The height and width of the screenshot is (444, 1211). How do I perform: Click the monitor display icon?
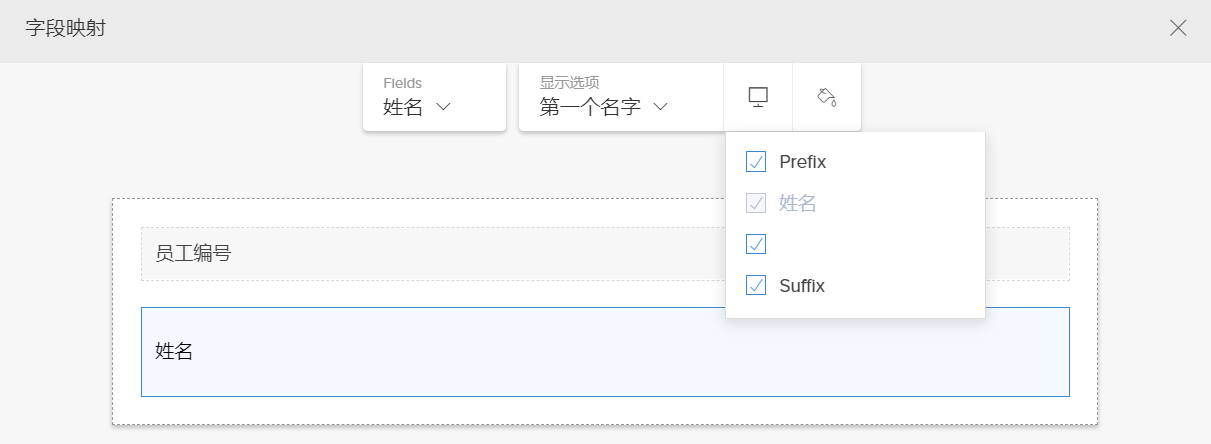pos(758,97)
